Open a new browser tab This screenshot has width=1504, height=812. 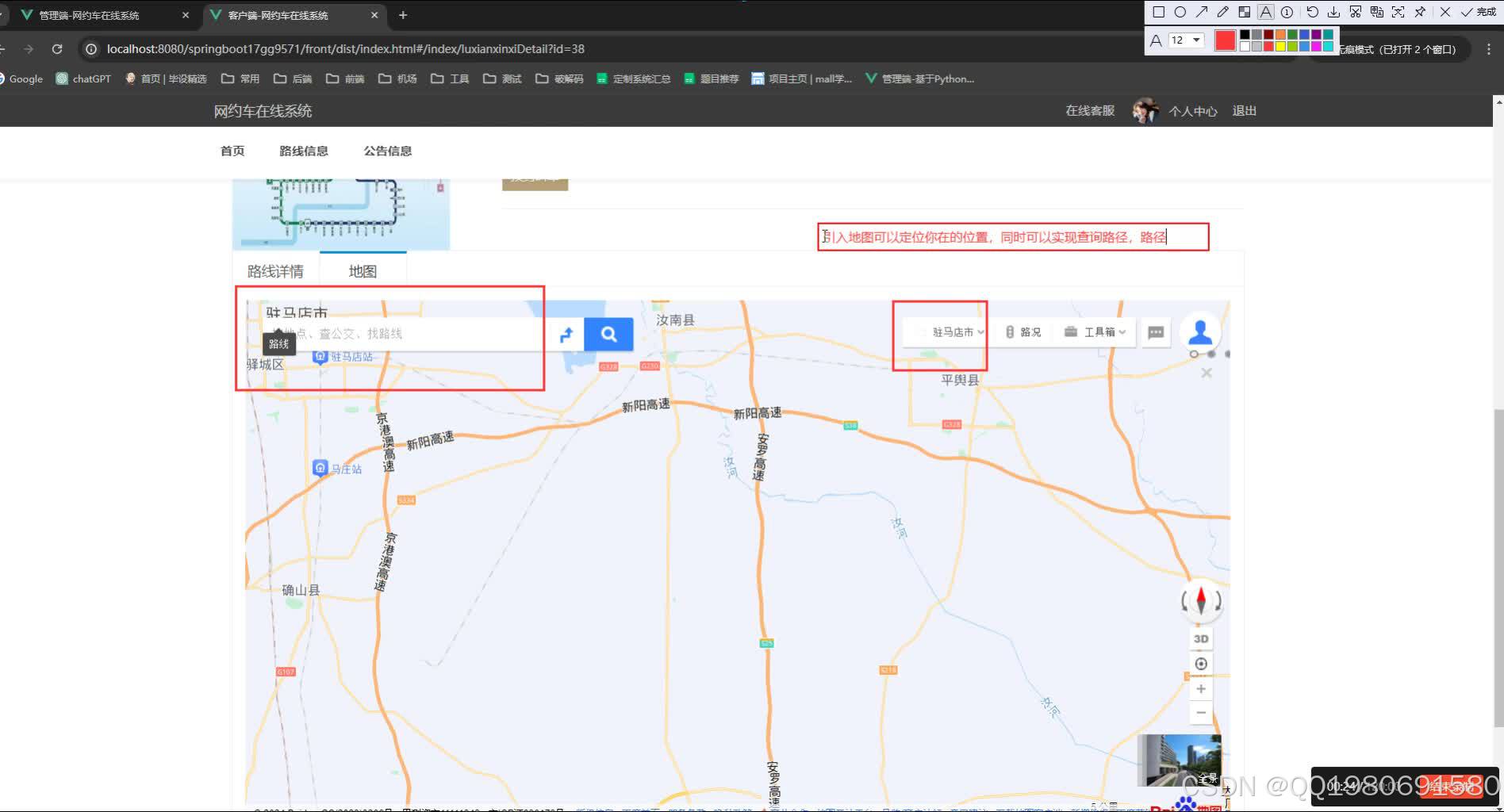(403, 15)
